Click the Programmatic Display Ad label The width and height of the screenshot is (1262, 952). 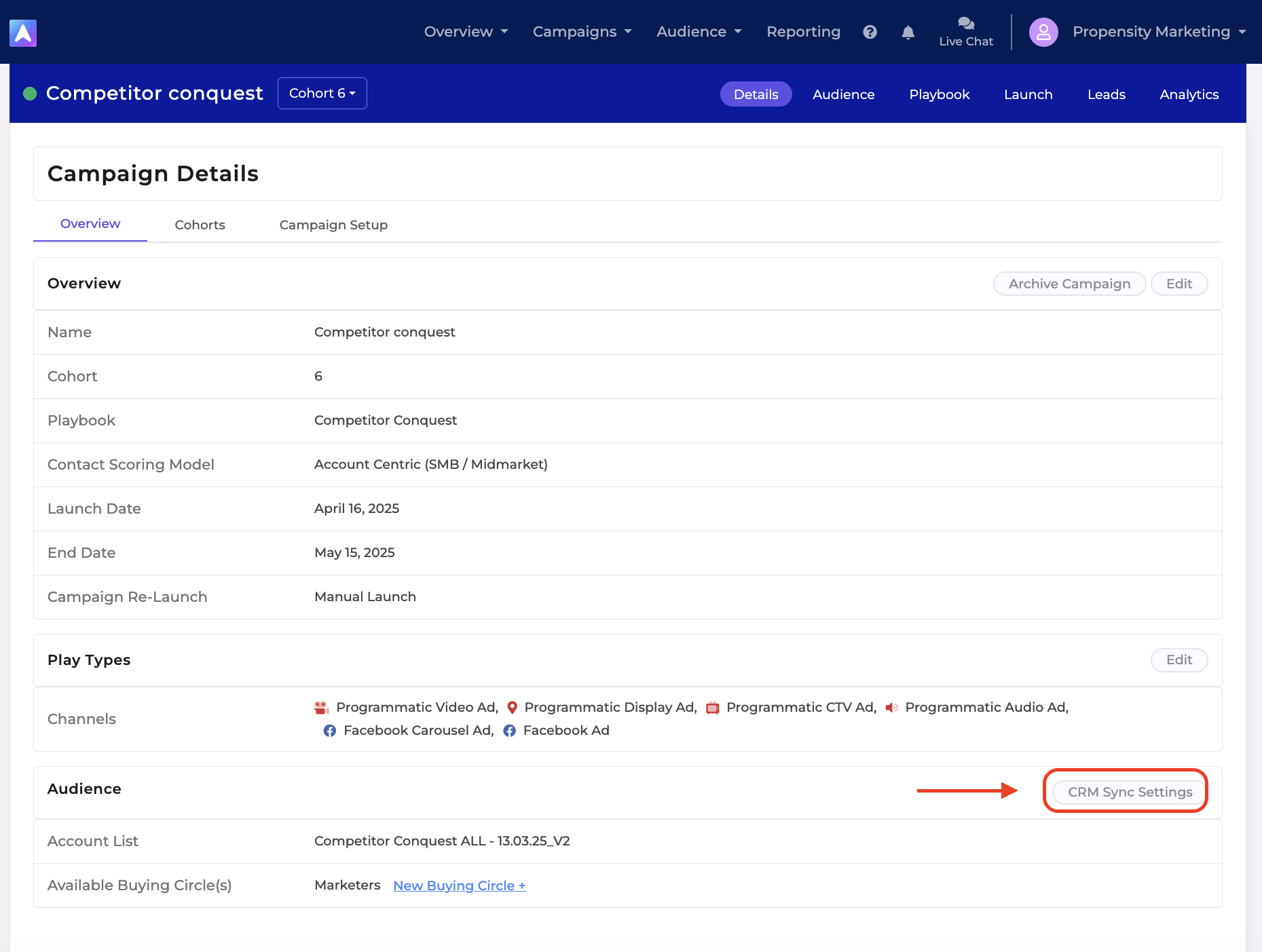click(610, 708)
